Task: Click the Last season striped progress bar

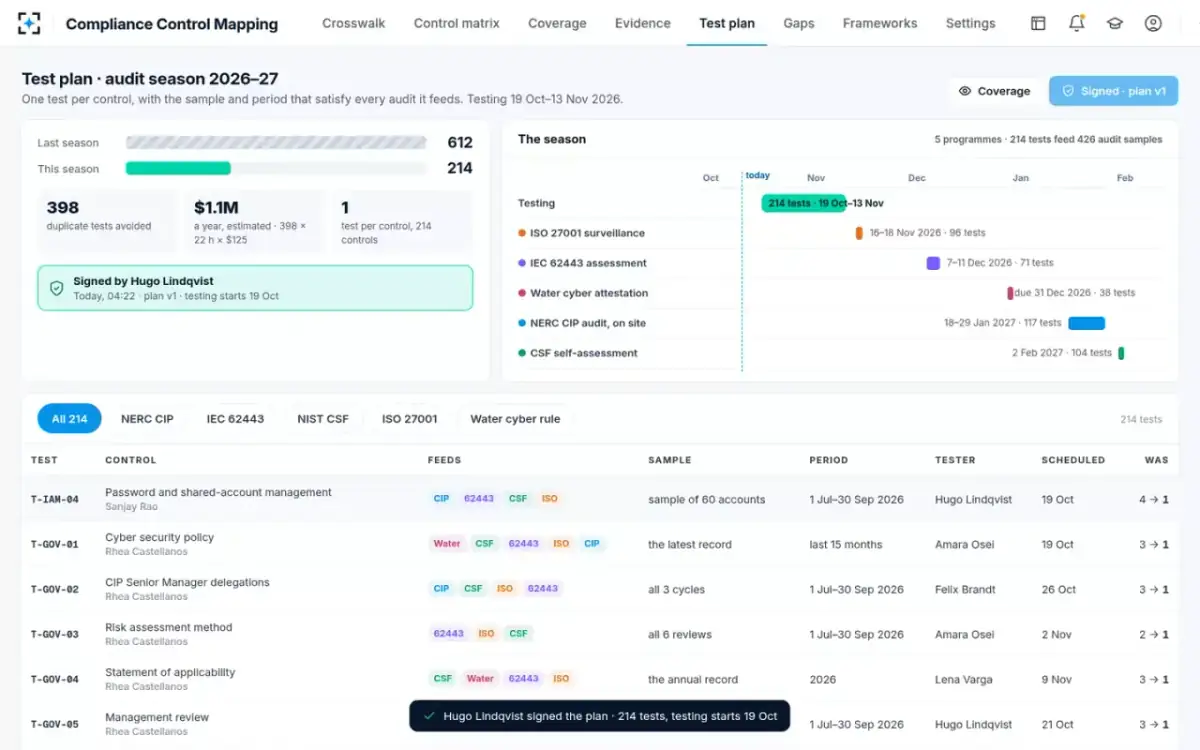Action: pos(275,143)
